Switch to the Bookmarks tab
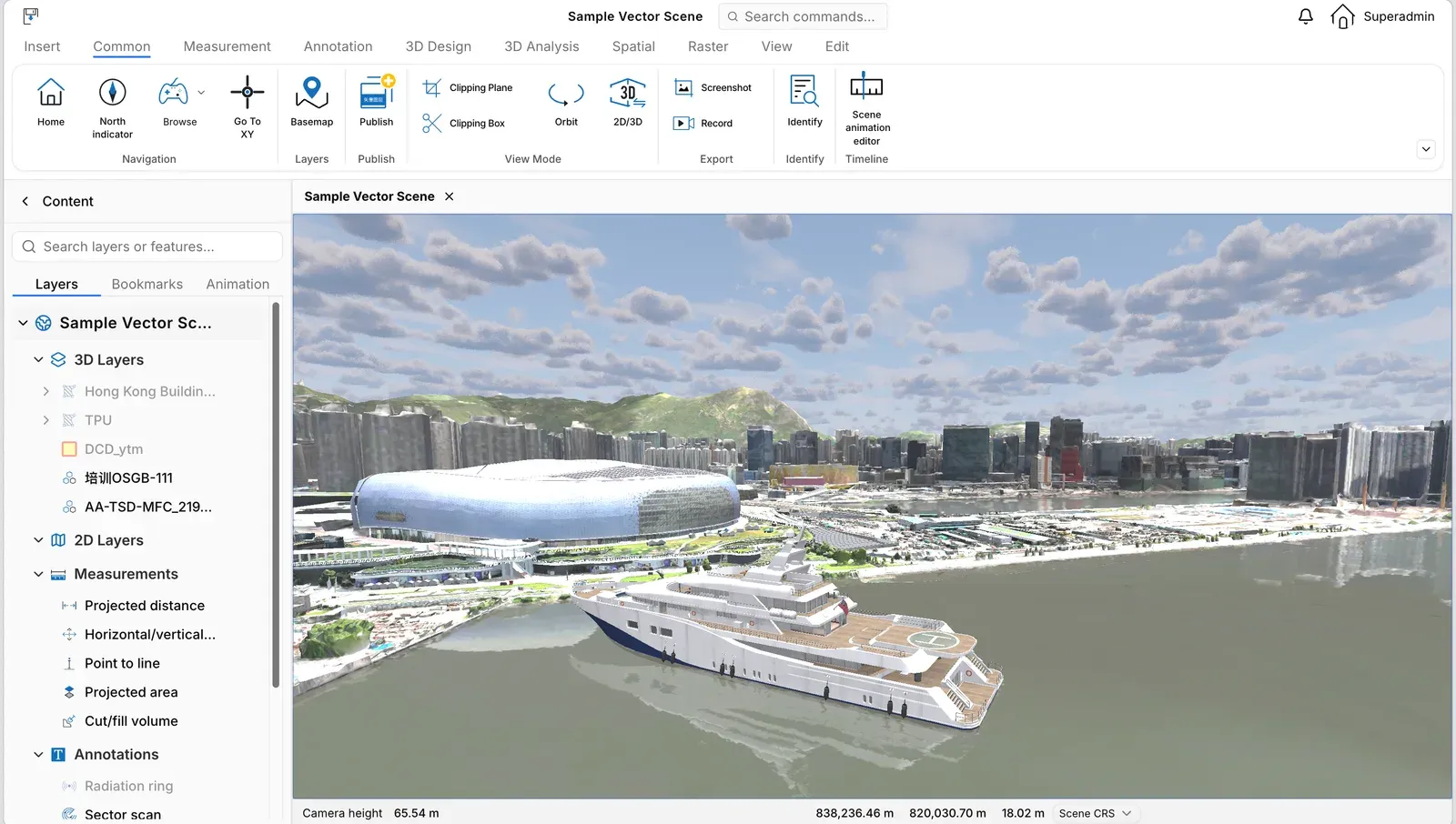The height and width of the screenshot is (824, 1456). (x=147, y=285)
